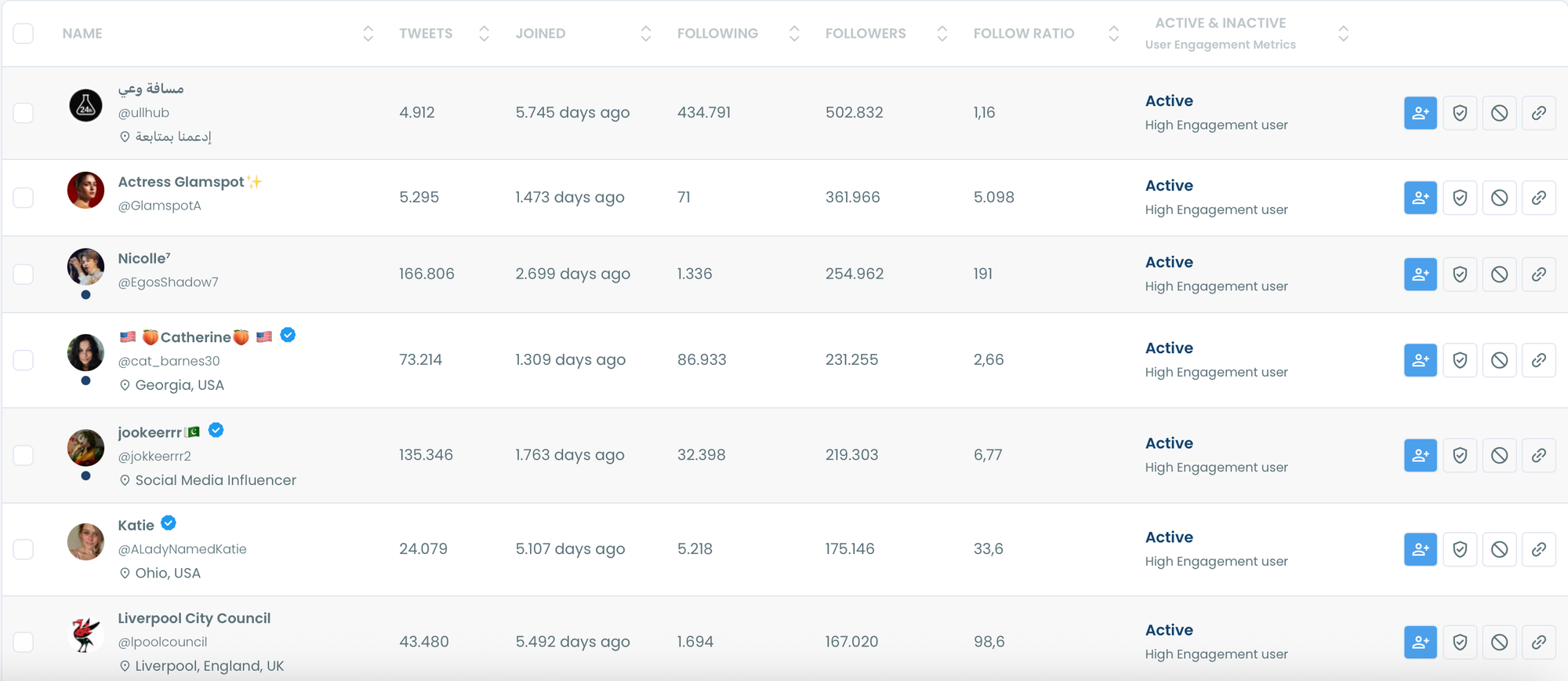Click the TWEETS column header
This screenshot has width=1568, height=681.
pos(426,34)
